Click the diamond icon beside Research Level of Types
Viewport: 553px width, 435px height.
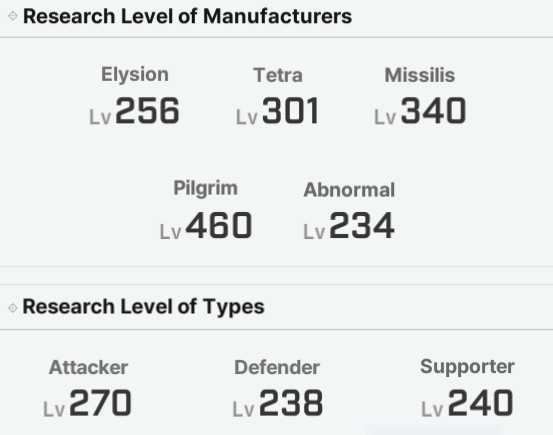pyautogui.click(x=13, y=308)
